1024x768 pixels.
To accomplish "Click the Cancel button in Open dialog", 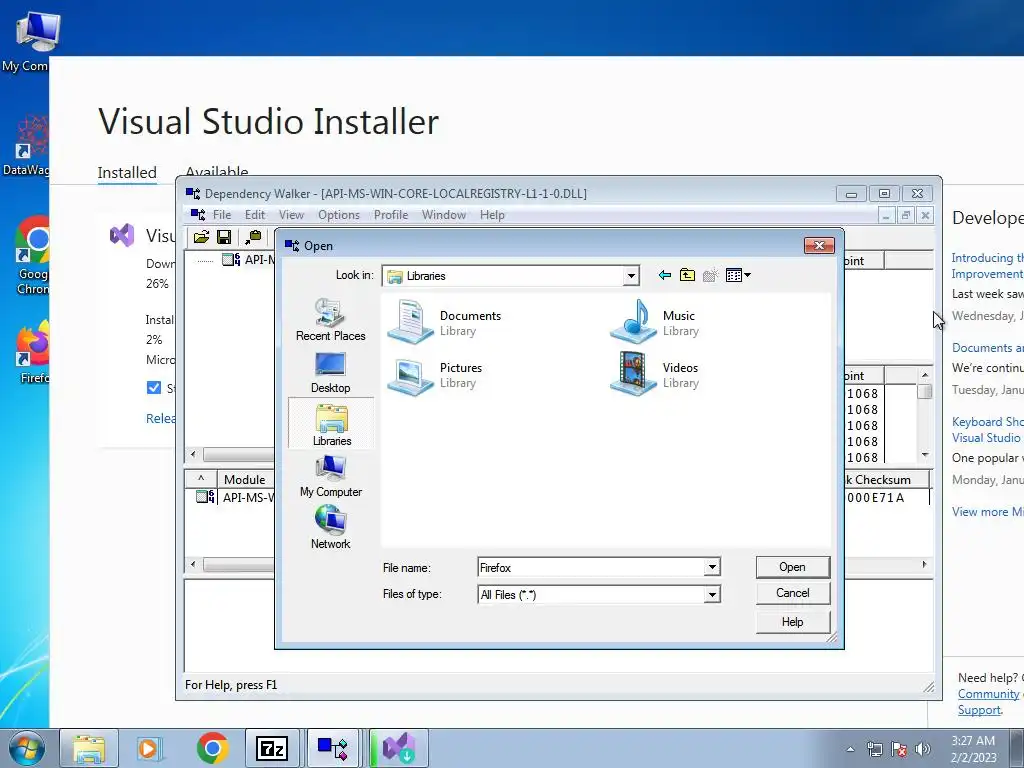I will (793, 593).
